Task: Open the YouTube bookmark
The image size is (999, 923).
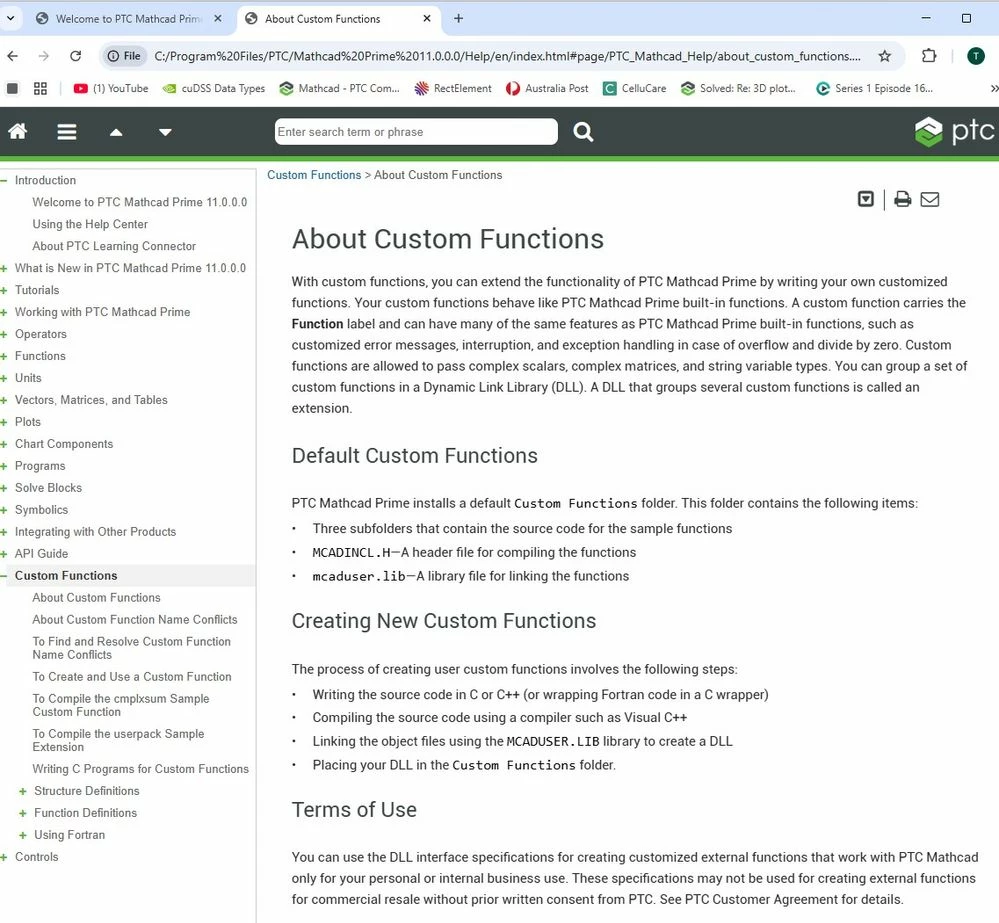Action: (x=111, y=89)
